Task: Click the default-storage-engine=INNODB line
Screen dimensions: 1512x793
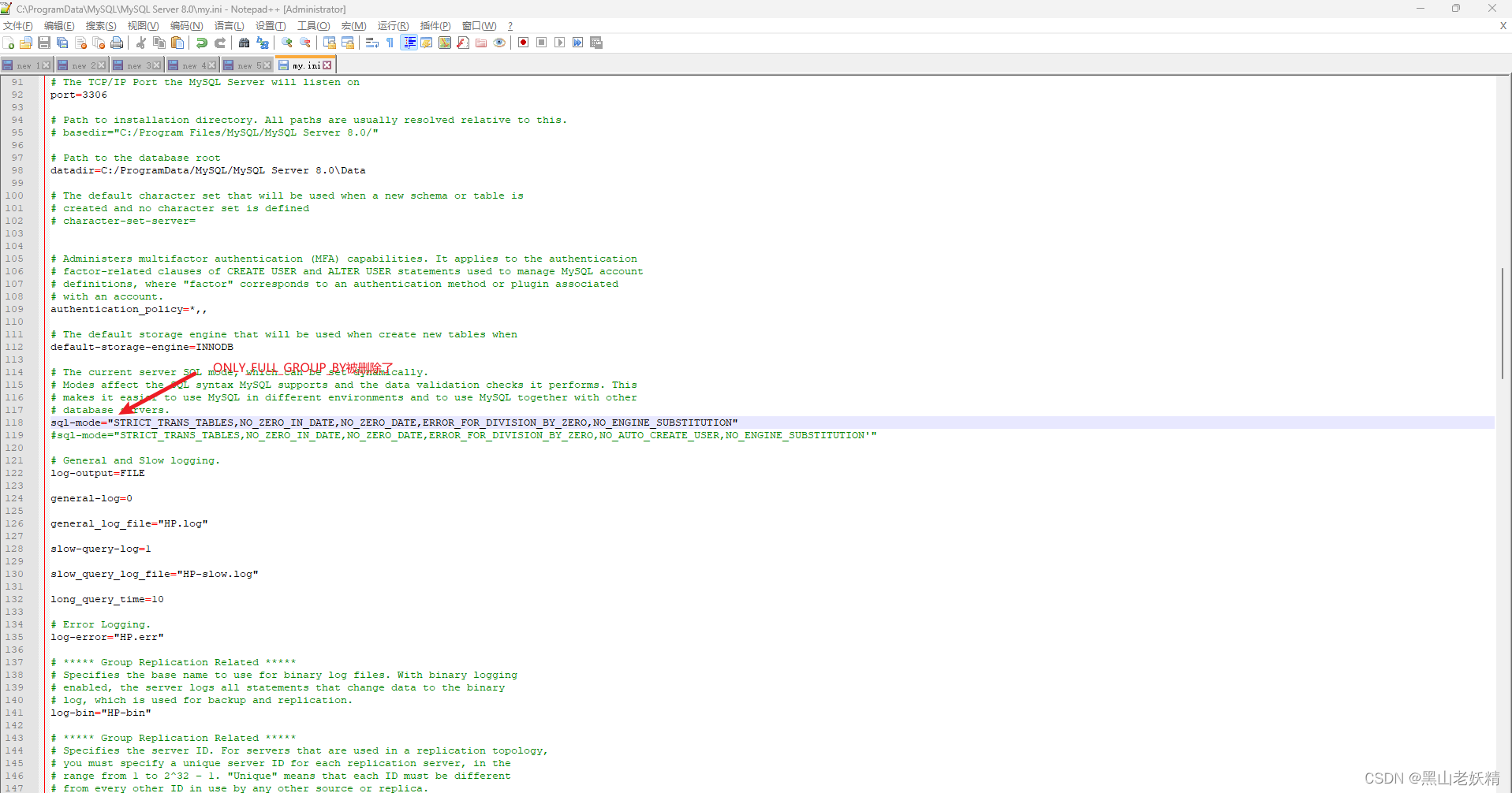Action: pos(142,347)
